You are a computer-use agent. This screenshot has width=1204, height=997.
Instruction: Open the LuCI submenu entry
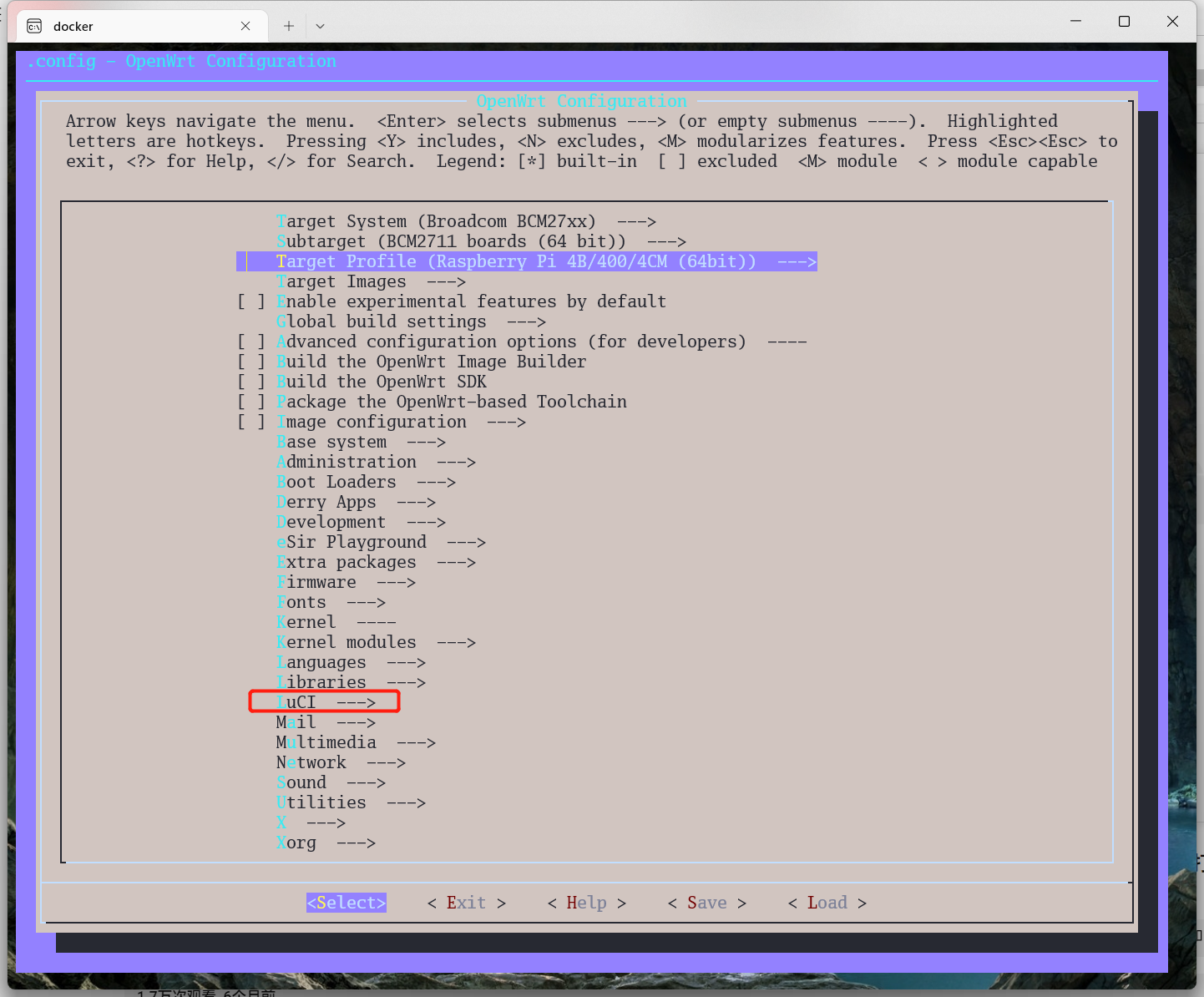point(325,702)
